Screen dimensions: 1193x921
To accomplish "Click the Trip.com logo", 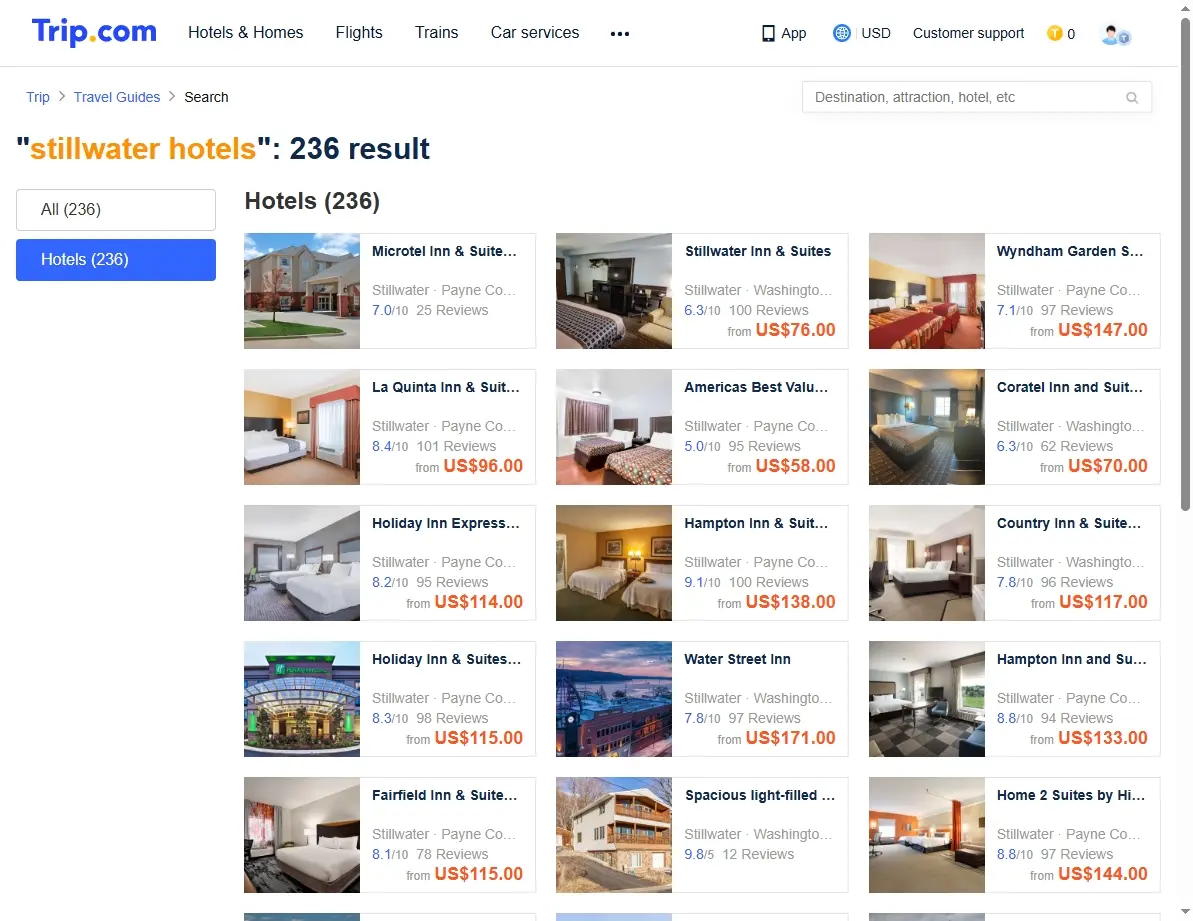I will [x=94, y=32].
